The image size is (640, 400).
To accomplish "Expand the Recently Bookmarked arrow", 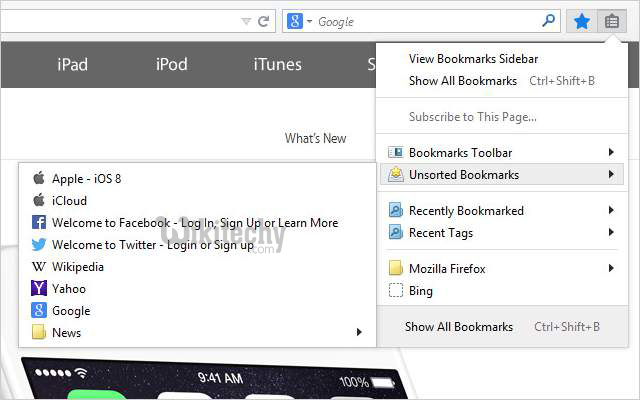I will click(611, 210).
